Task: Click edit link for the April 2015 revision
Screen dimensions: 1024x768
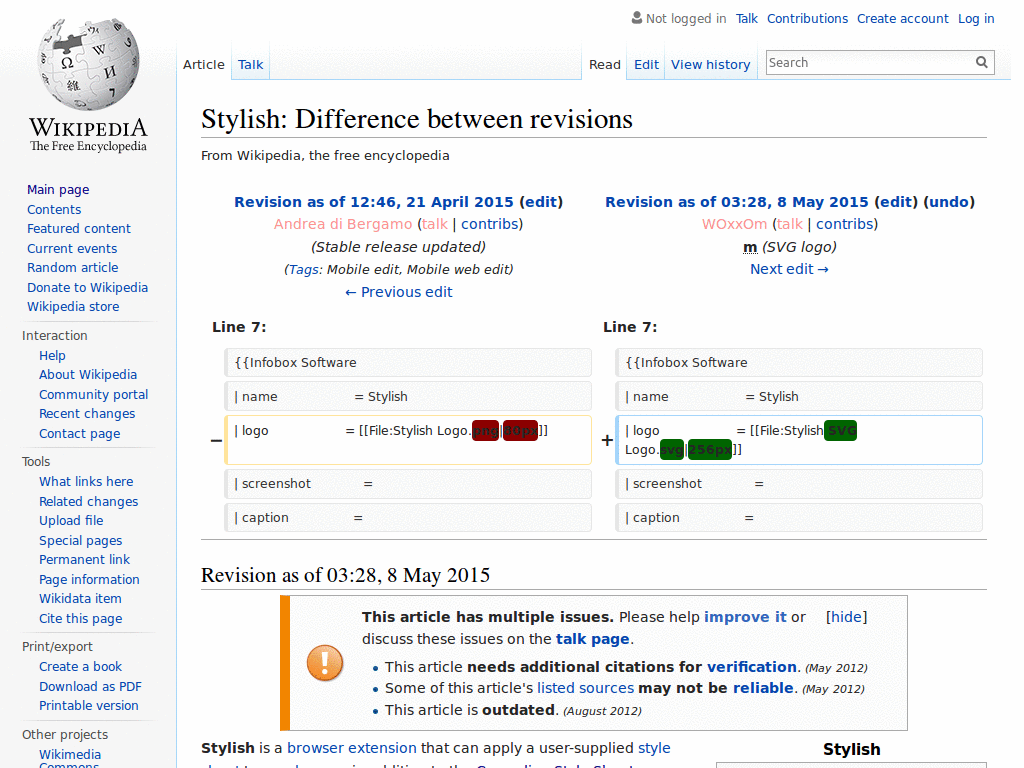Action: pyautogui.click(x=541, y=202)
